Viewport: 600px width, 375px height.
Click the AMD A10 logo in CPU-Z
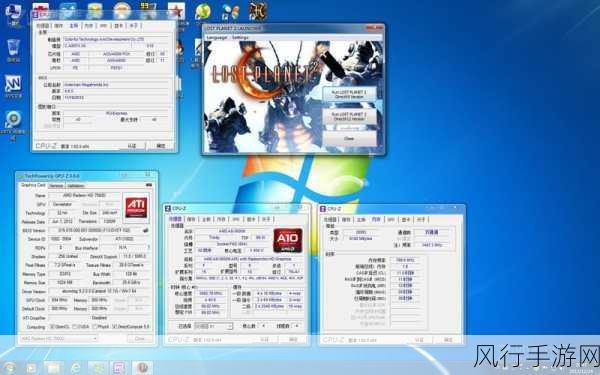click(288, 240)
